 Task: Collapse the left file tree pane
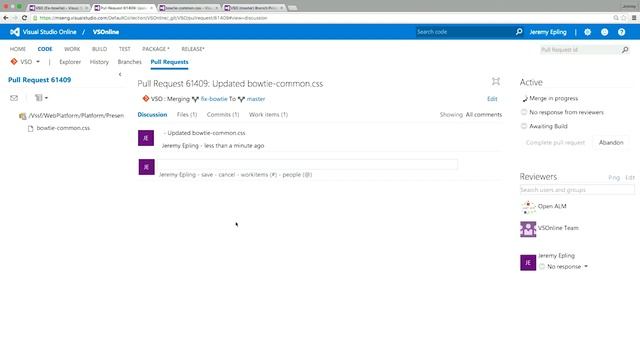pos(120,74)
